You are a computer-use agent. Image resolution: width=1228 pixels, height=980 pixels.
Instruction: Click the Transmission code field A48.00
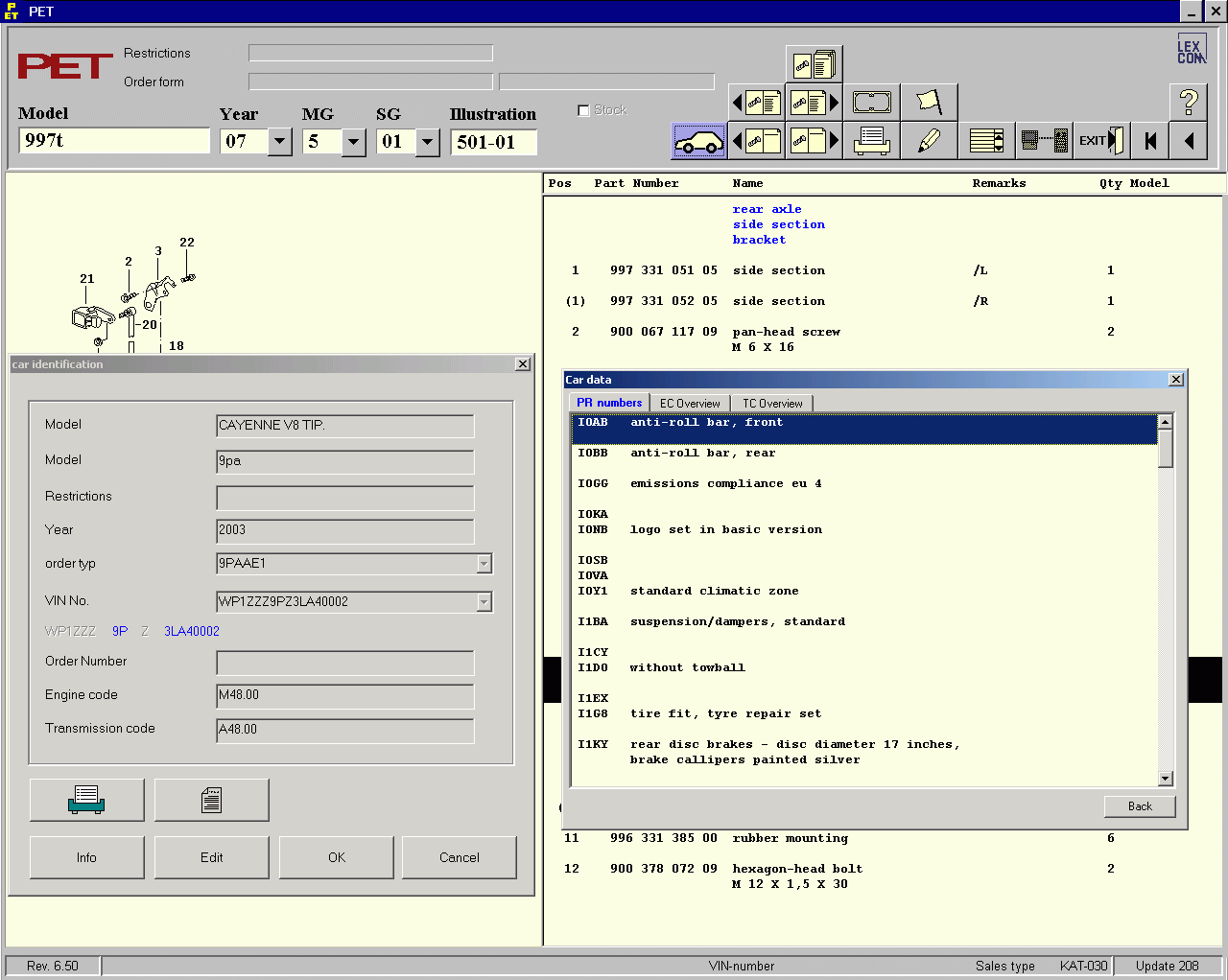tap(345, 731)
